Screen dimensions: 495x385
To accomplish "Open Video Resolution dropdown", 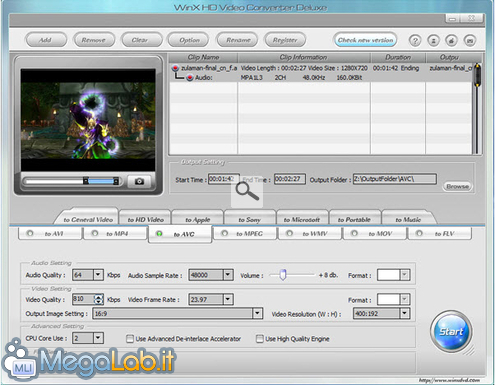I will [x=404, y=313].
